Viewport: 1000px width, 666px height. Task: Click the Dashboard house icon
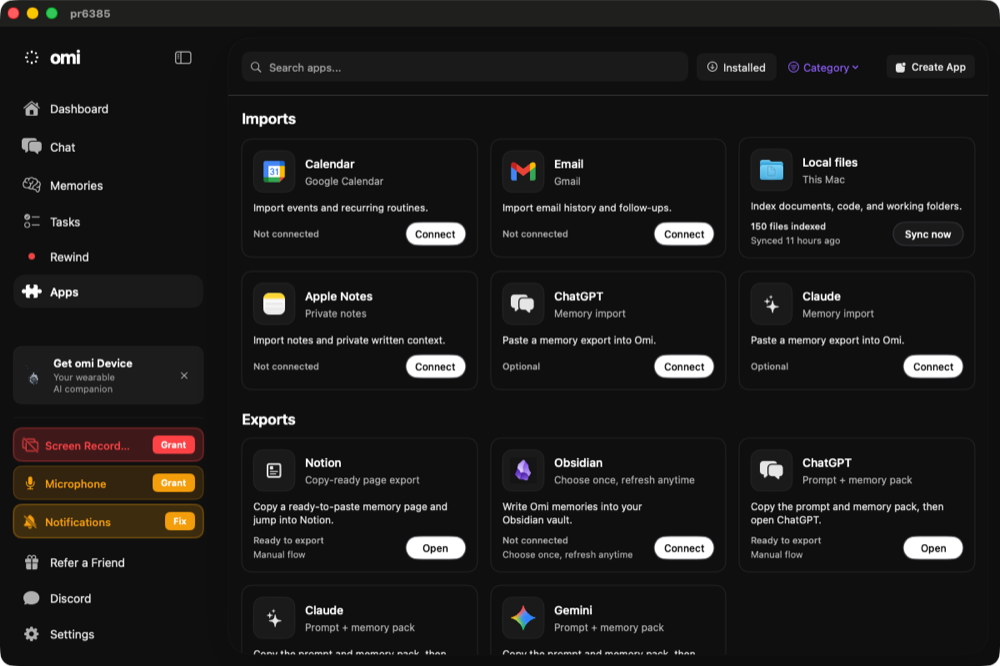[x=31, y=109]
